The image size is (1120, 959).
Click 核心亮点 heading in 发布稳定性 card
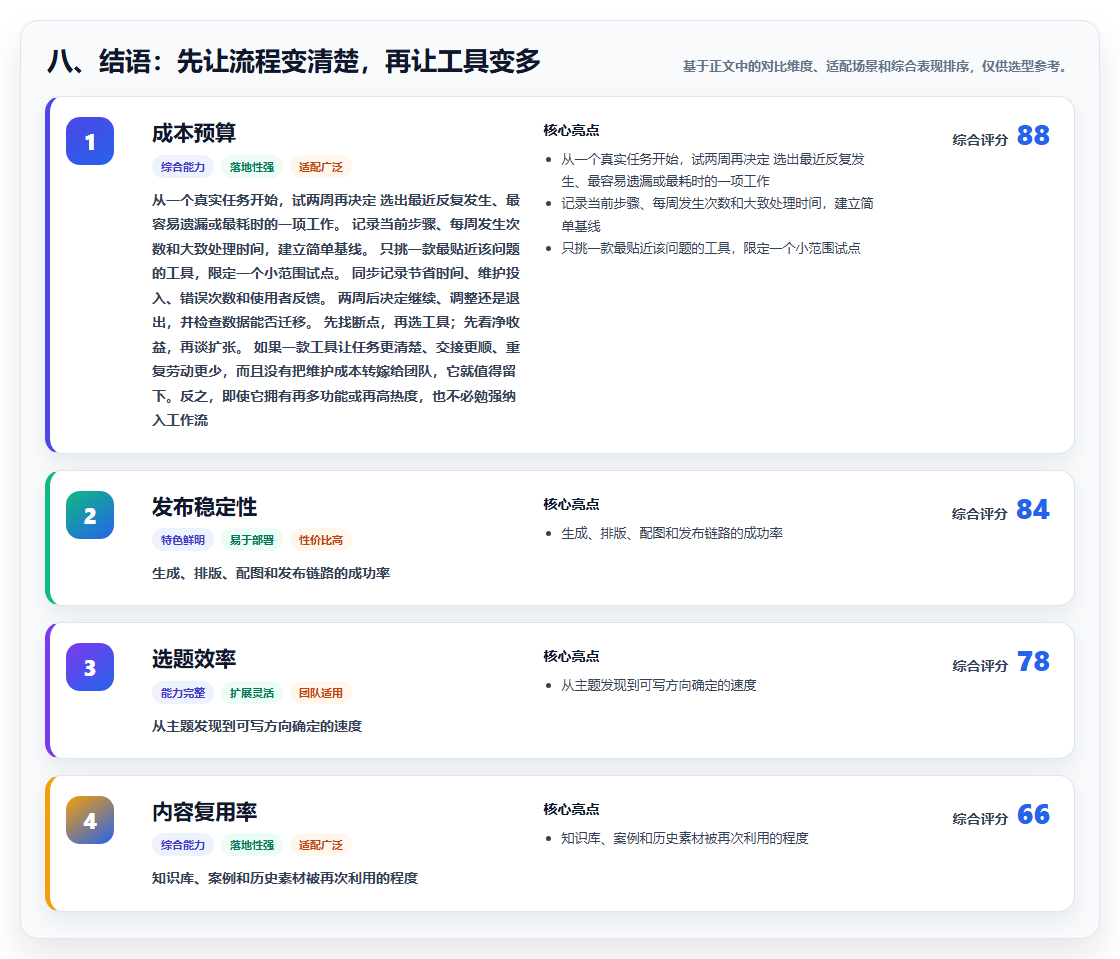[571, 504]
